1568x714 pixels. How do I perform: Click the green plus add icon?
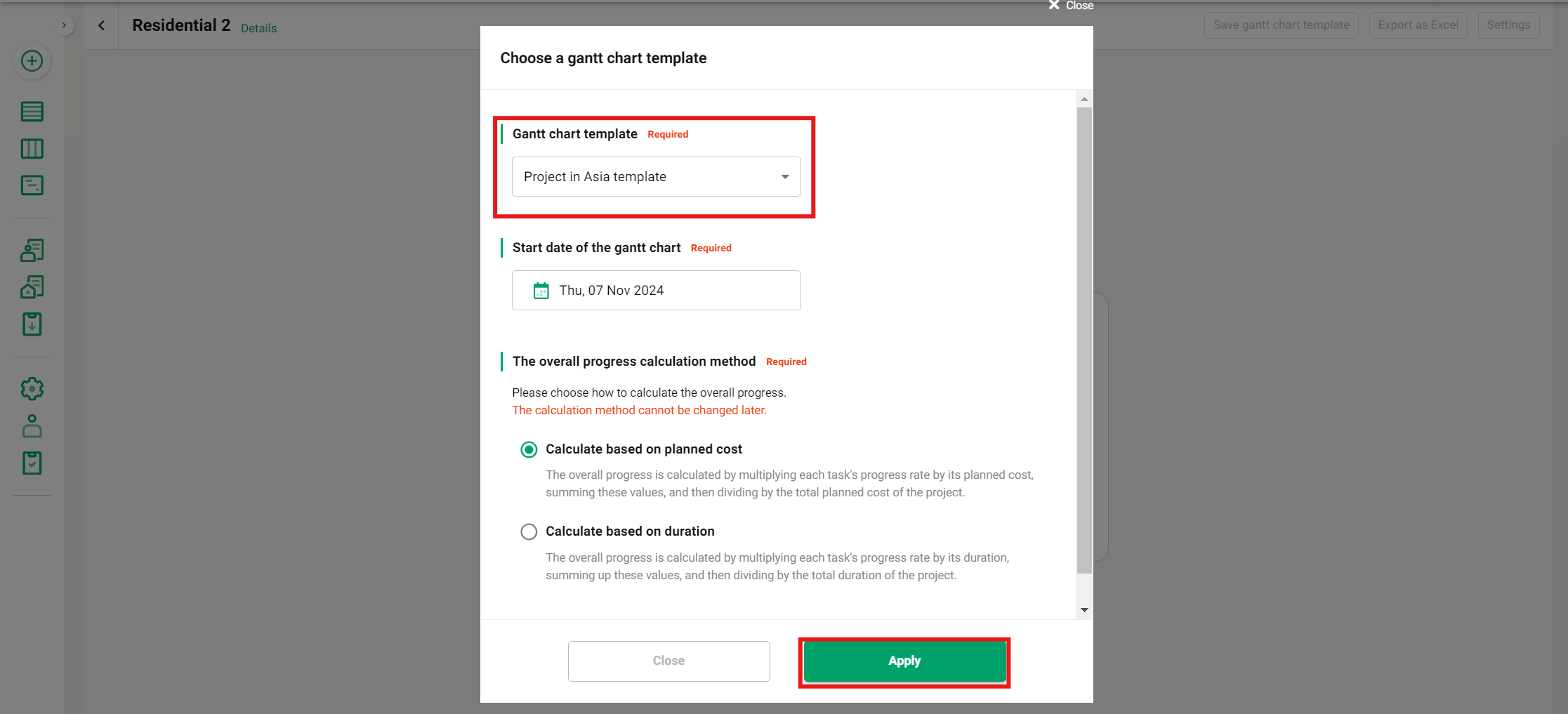click(32, 61)
